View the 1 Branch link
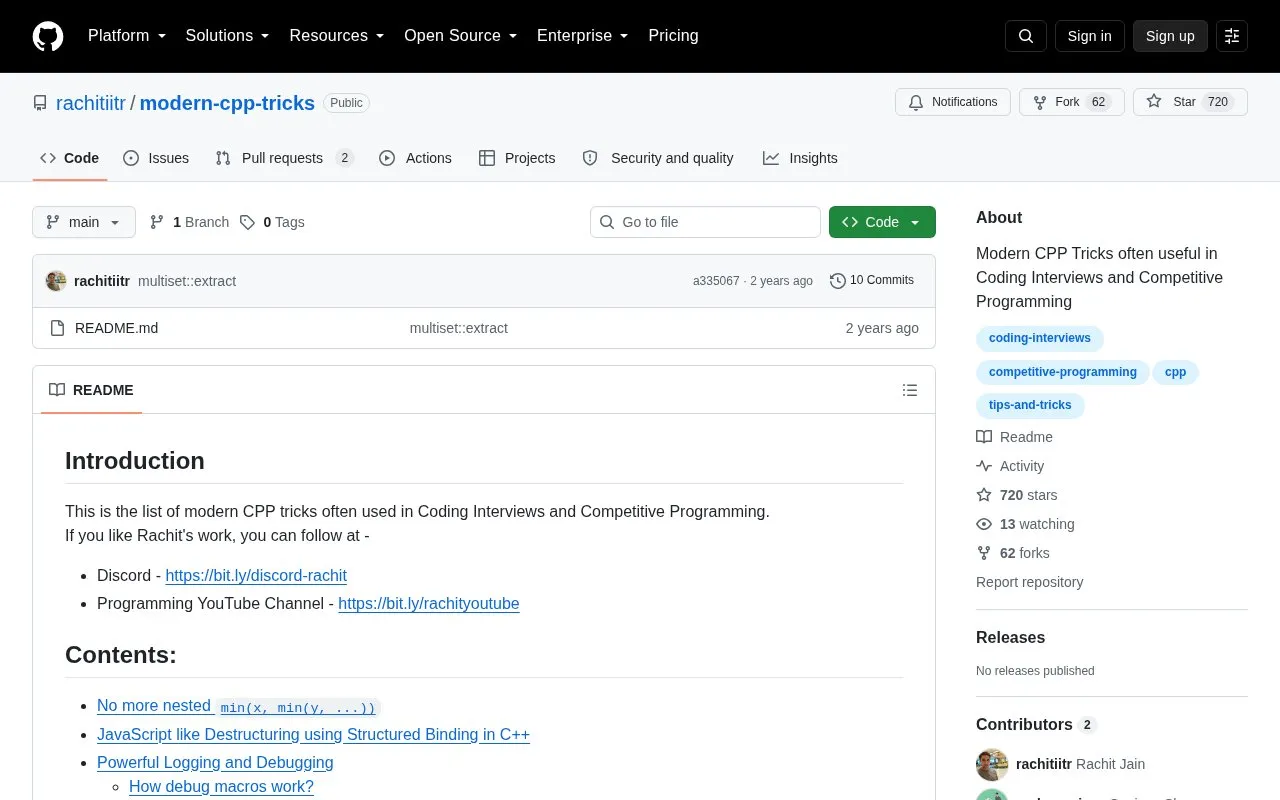 click(189, 222)
